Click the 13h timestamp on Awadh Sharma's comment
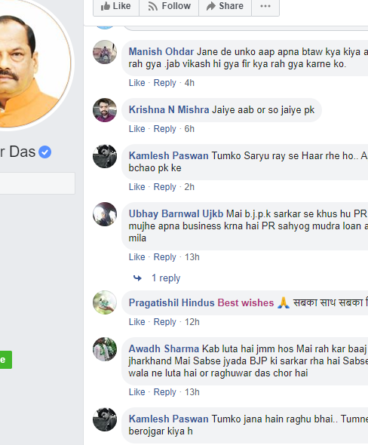The width and height of the screenshot is (368, 445). pyautogui.click(x=192, y=392)
